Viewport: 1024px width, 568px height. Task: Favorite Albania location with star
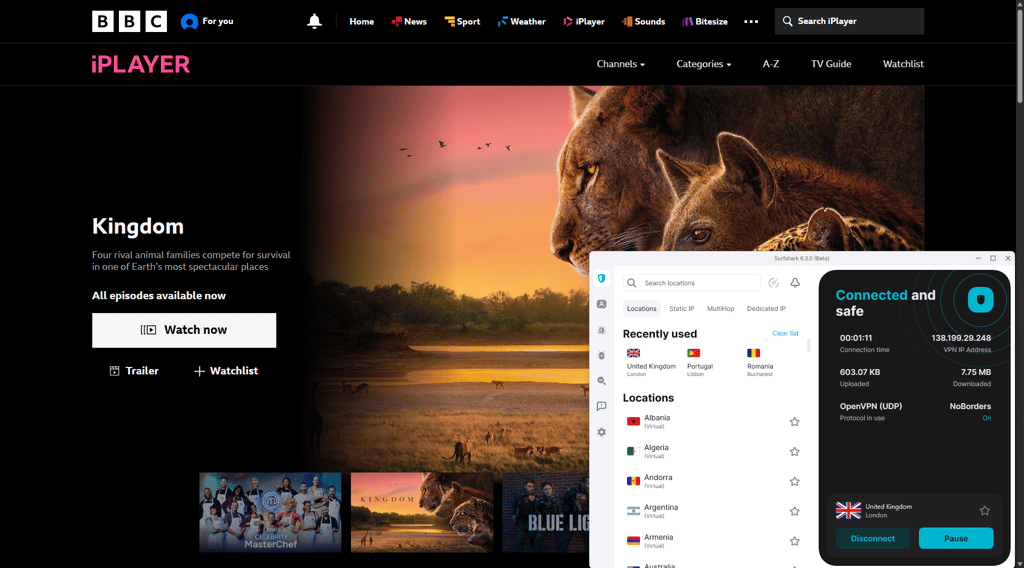(x=794, y=422)
